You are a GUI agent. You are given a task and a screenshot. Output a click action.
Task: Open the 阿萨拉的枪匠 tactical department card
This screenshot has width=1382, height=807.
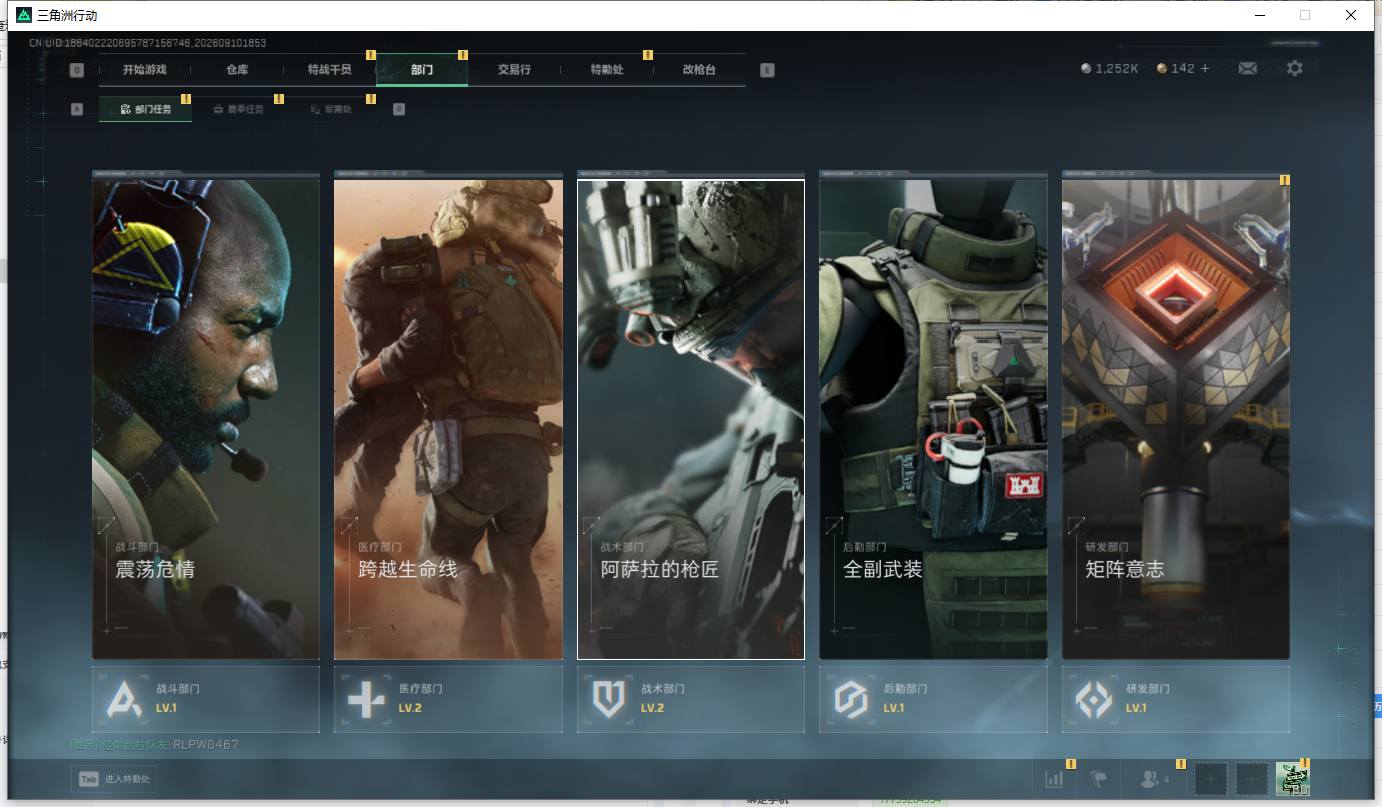tap(691, 419)
